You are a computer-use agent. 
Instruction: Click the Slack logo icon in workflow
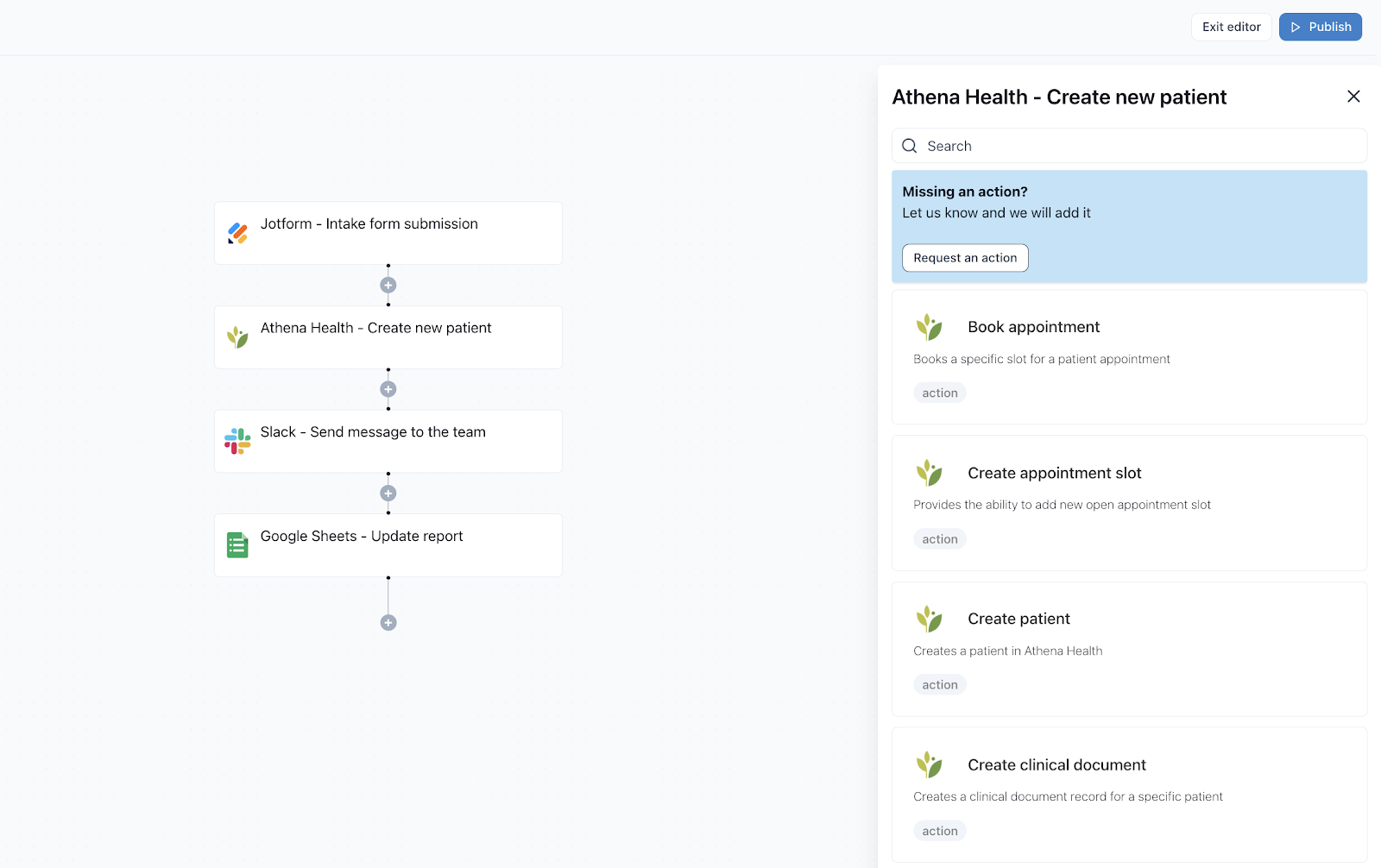click(x=237, y=441)
